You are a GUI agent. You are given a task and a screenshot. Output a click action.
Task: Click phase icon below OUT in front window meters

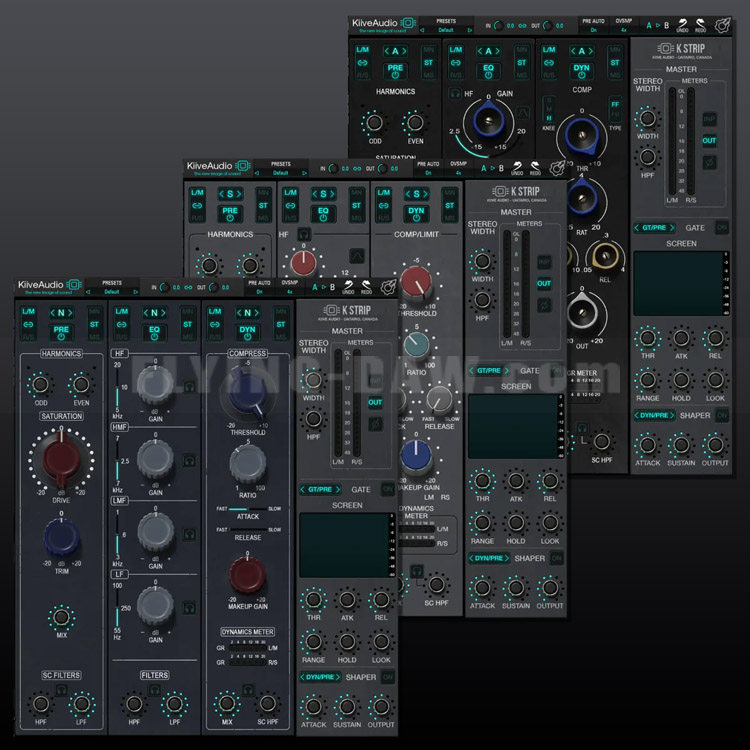(375, 424)
